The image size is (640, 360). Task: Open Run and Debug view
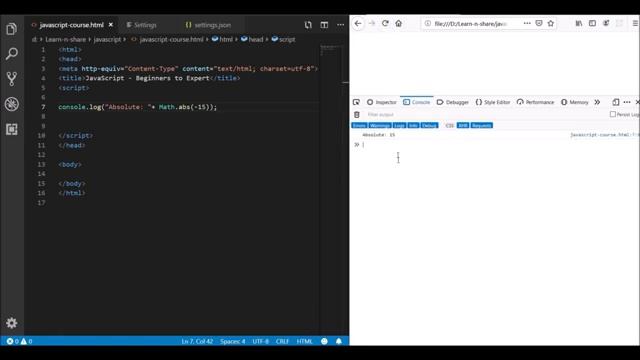(11, 104)
